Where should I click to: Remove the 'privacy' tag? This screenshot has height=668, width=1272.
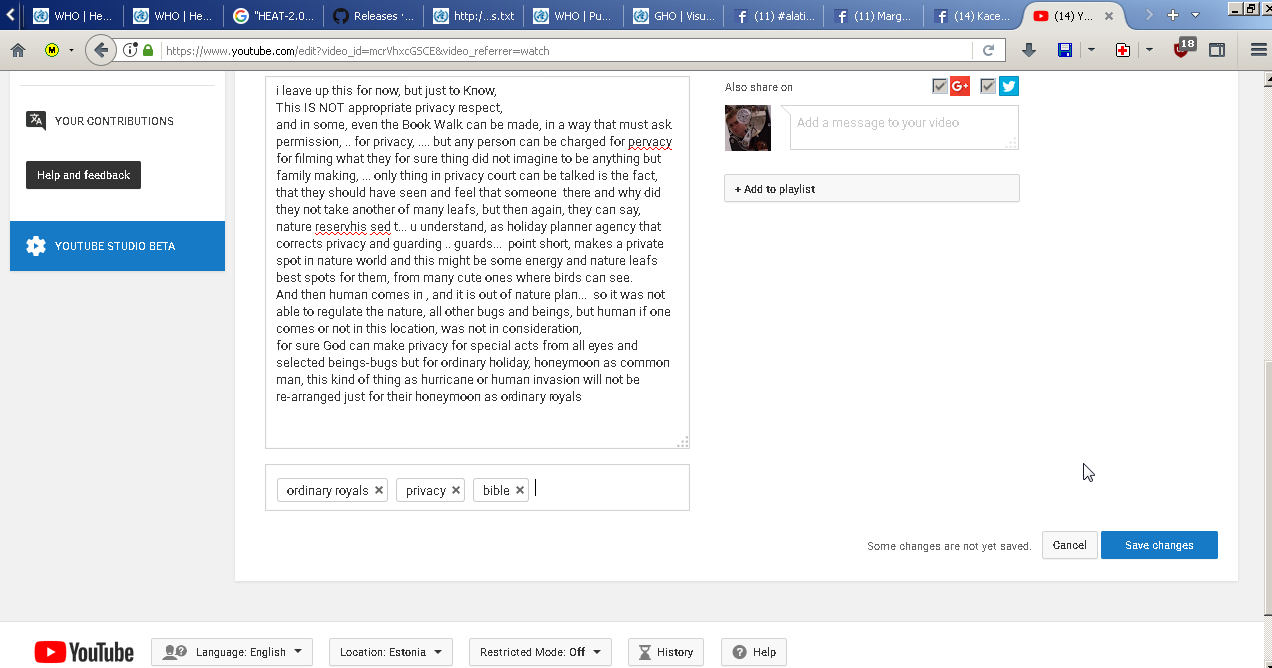[456, 490]
